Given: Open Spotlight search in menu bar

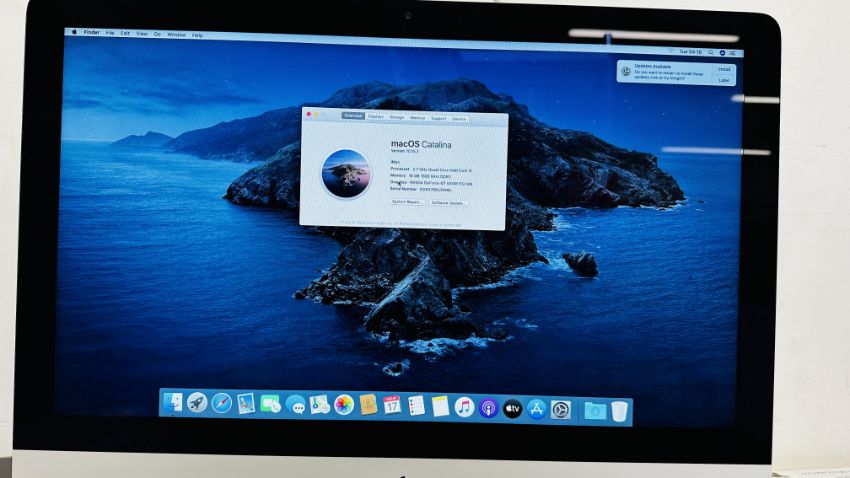Looking at the screenshot, I should click(x=711, y=53).
